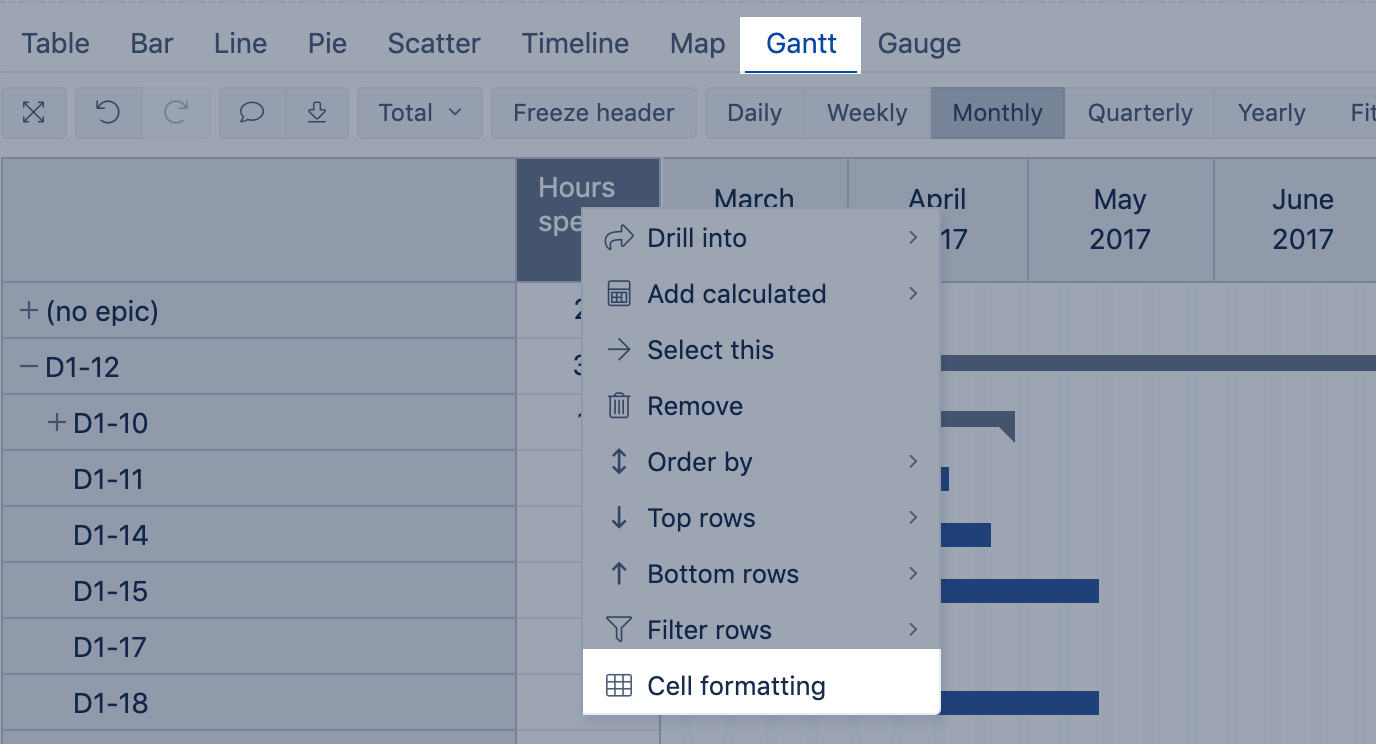Click the undo arrow icon

click(108, 113)
